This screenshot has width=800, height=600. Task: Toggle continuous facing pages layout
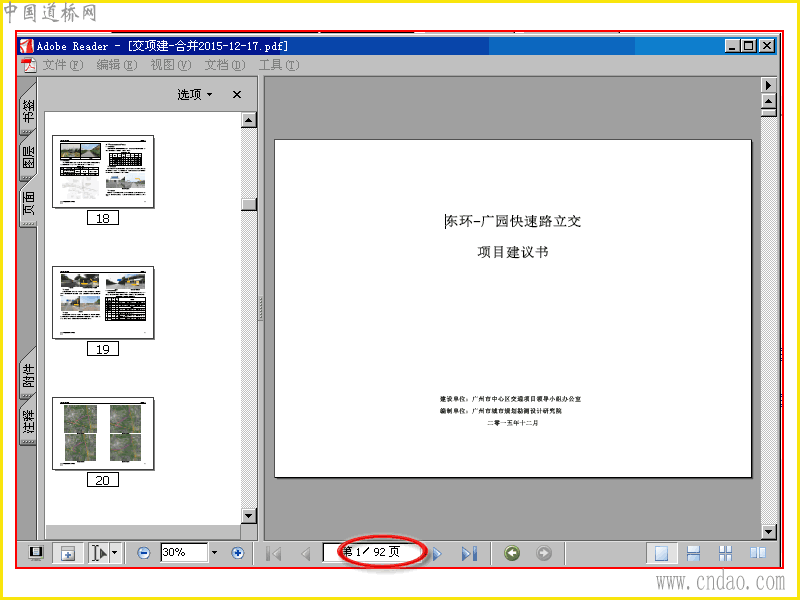725,553
